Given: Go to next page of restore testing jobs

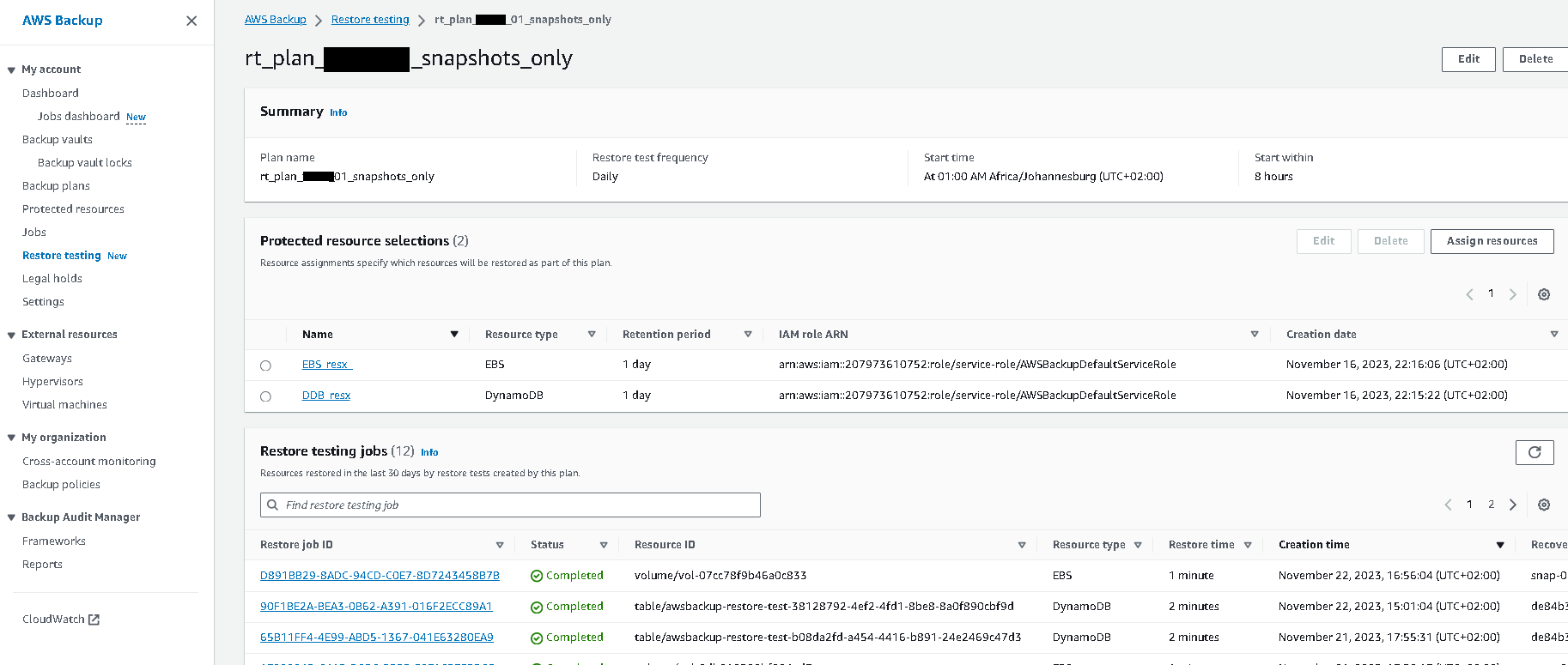Looking at the screenshot, I should 1513,505.
